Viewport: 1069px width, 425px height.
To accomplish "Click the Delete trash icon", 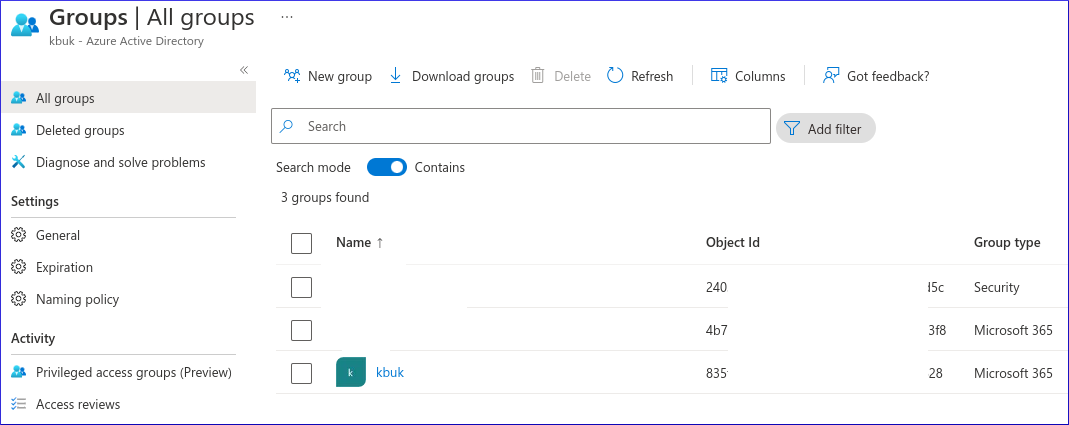I will (538, 76).
